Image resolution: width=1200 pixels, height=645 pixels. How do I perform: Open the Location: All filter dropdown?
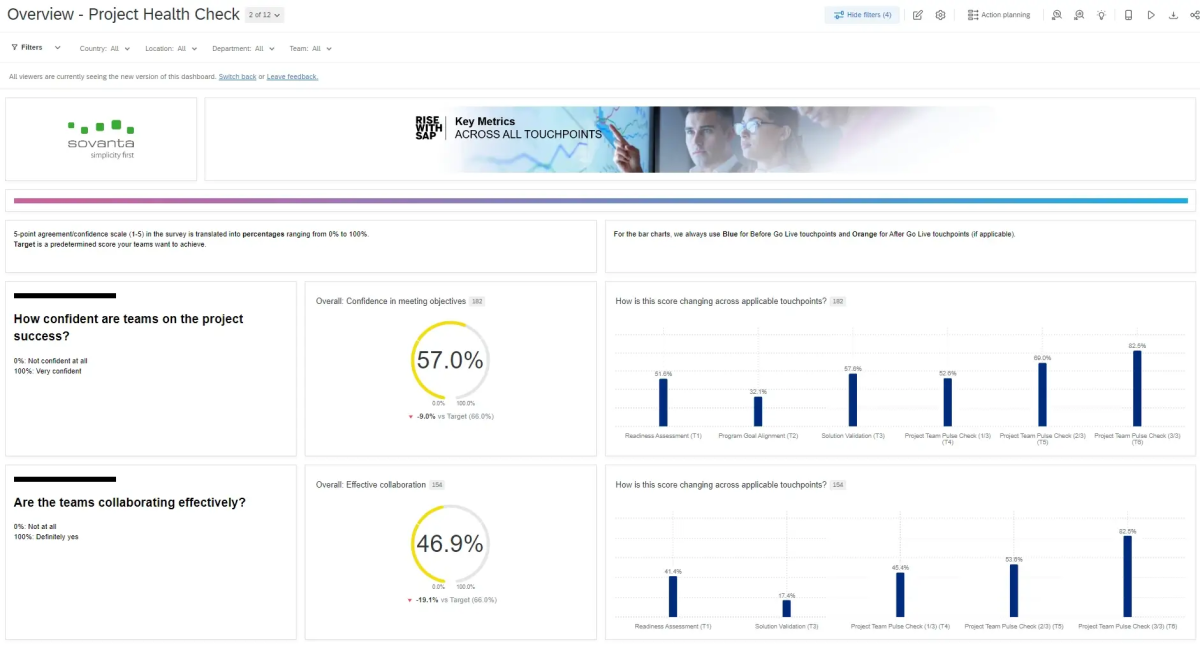171,48
